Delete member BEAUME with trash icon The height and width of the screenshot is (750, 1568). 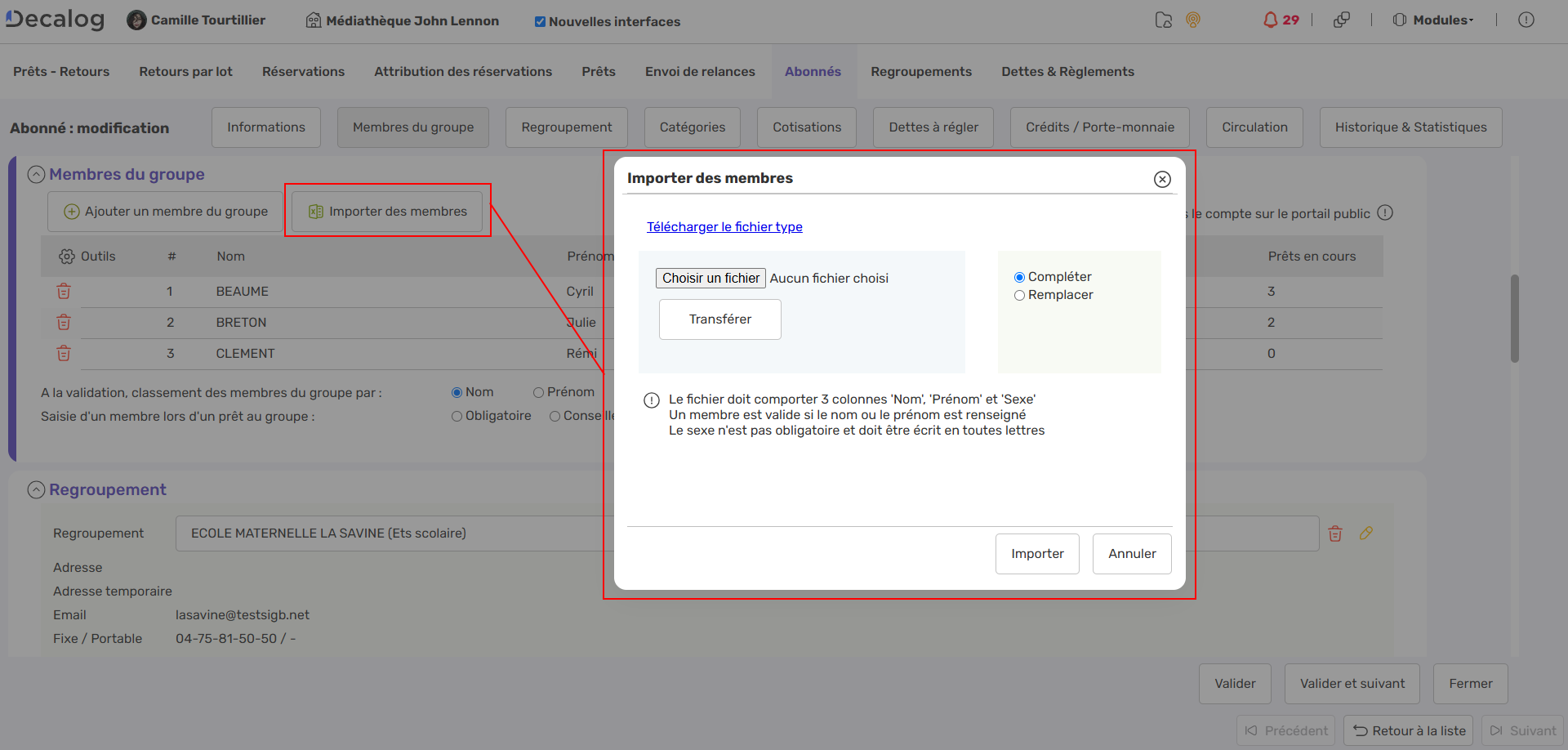(64, 292)
